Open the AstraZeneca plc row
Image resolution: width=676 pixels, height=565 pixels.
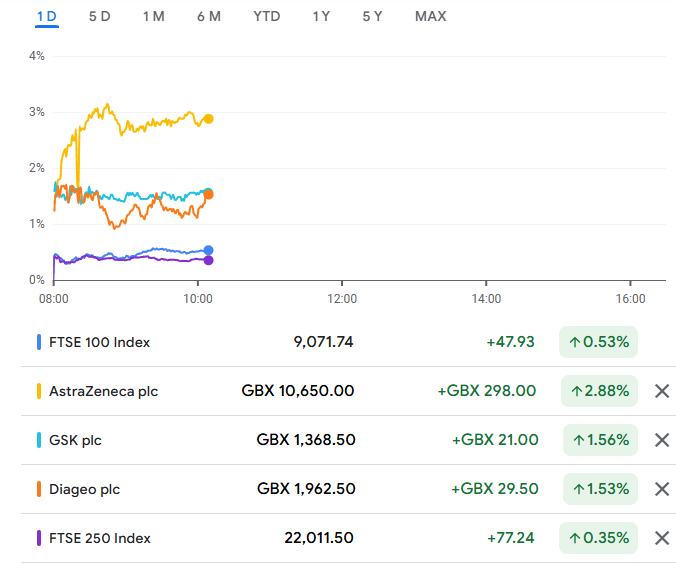tap(348, 391)
